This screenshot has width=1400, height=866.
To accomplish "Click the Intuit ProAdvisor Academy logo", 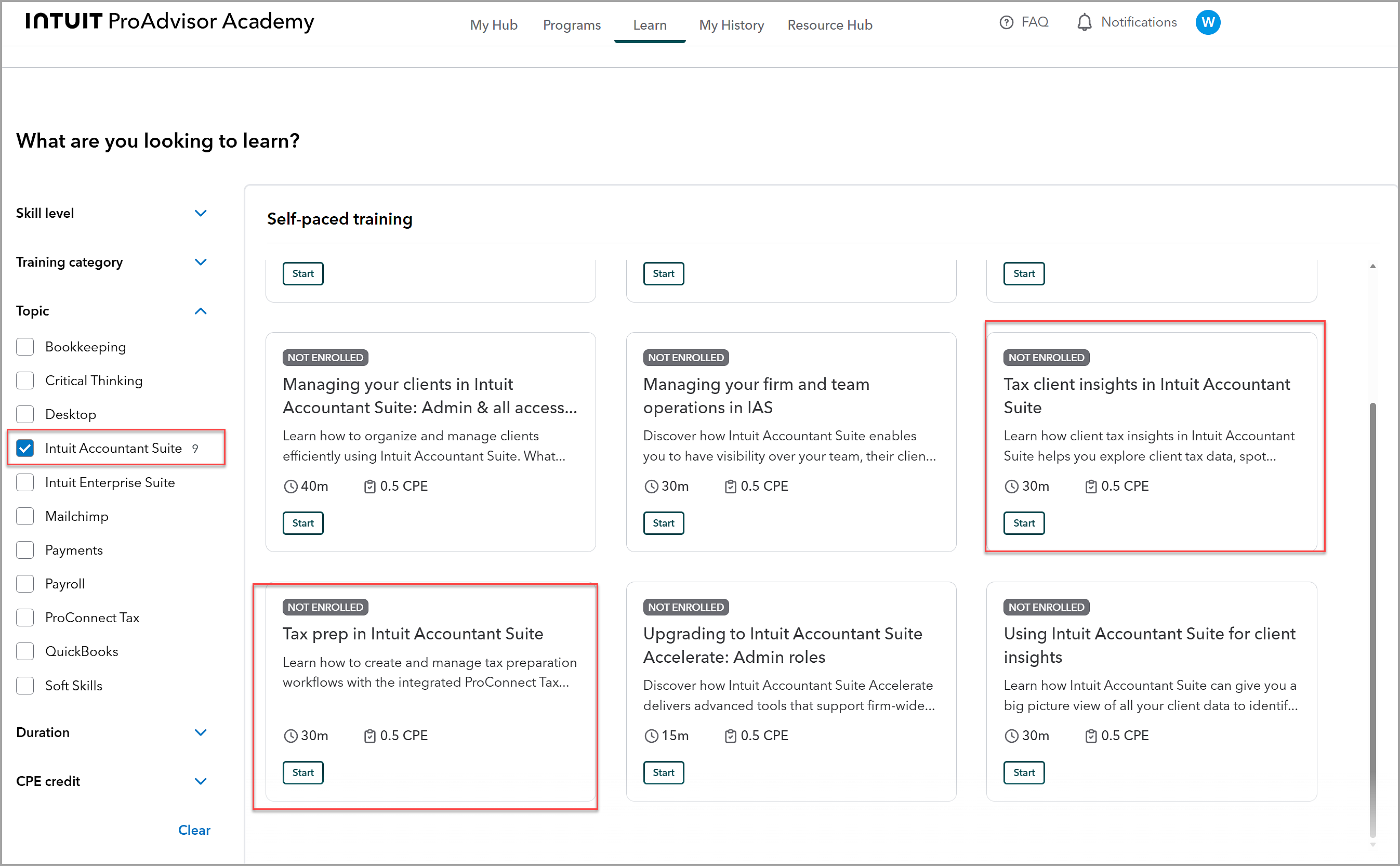I will click(169, 22).
